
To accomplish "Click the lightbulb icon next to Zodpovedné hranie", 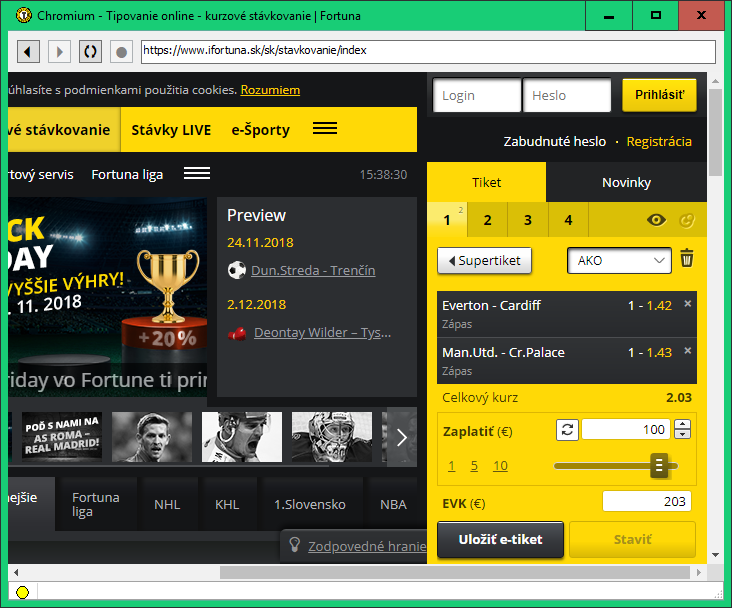I will pos(295,544).
